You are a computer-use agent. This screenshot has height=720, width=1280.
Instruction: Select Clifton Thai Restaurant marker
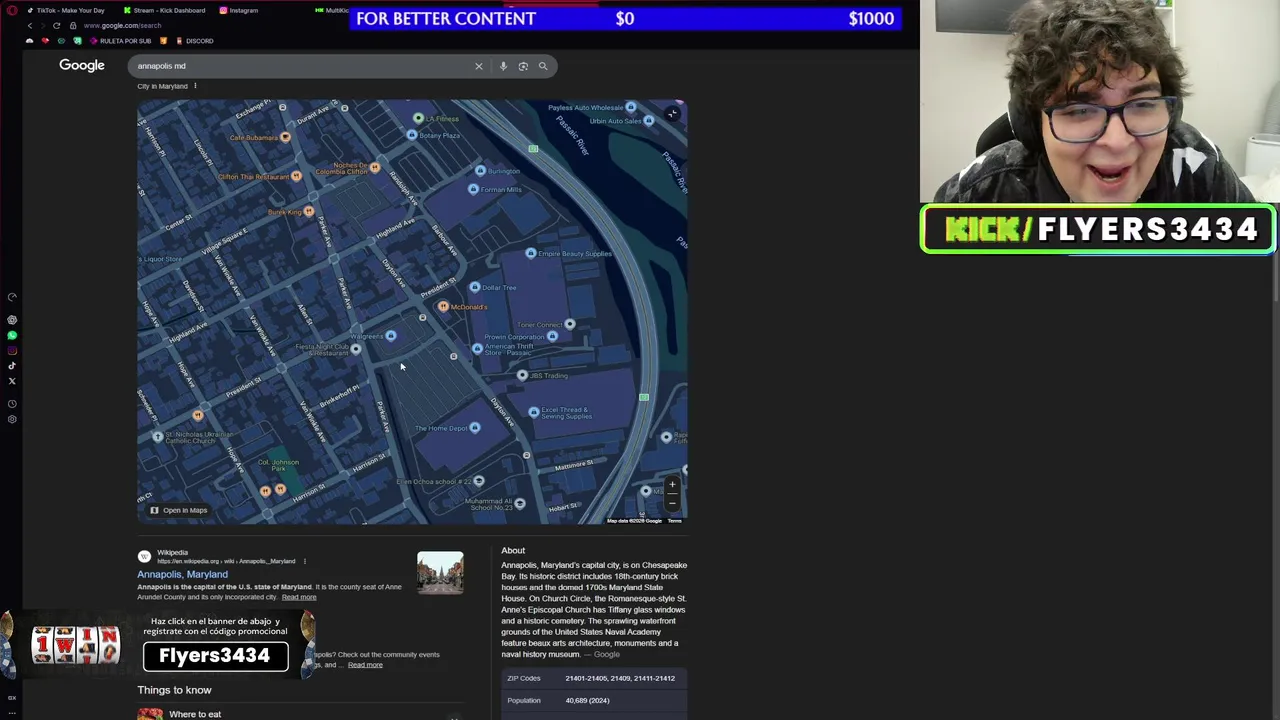pos(296,176)
